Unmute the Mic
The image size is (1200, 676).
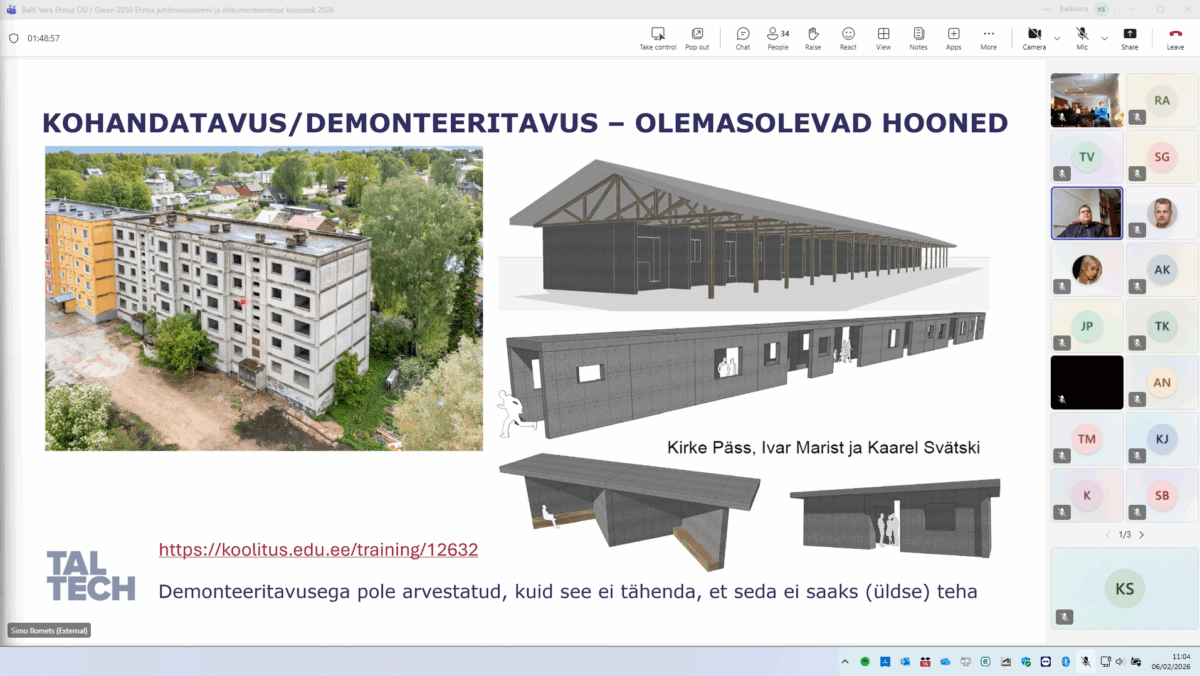1082,38
